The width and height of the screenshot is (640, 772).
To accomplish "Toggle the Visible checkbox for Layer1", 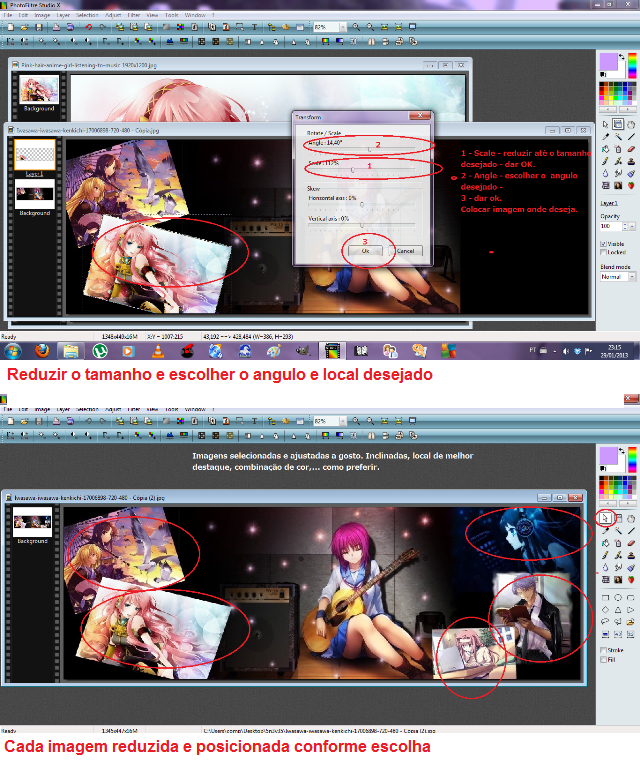I will click(603, 244).
